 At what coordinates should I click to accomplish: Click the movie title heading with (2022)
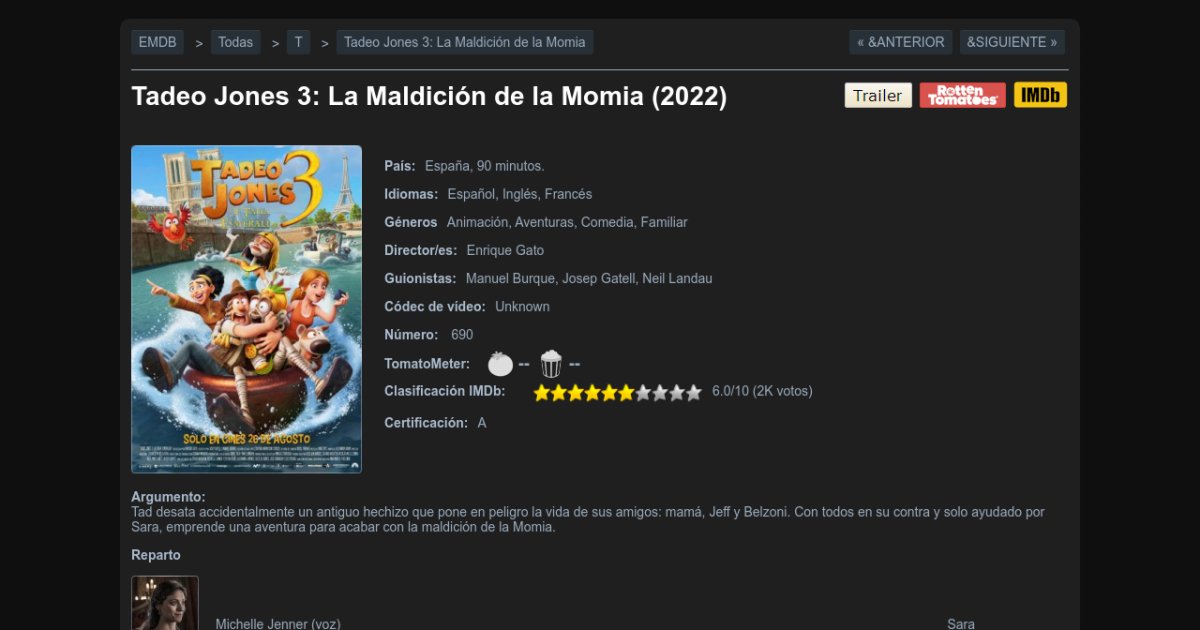tap(429, 97)
